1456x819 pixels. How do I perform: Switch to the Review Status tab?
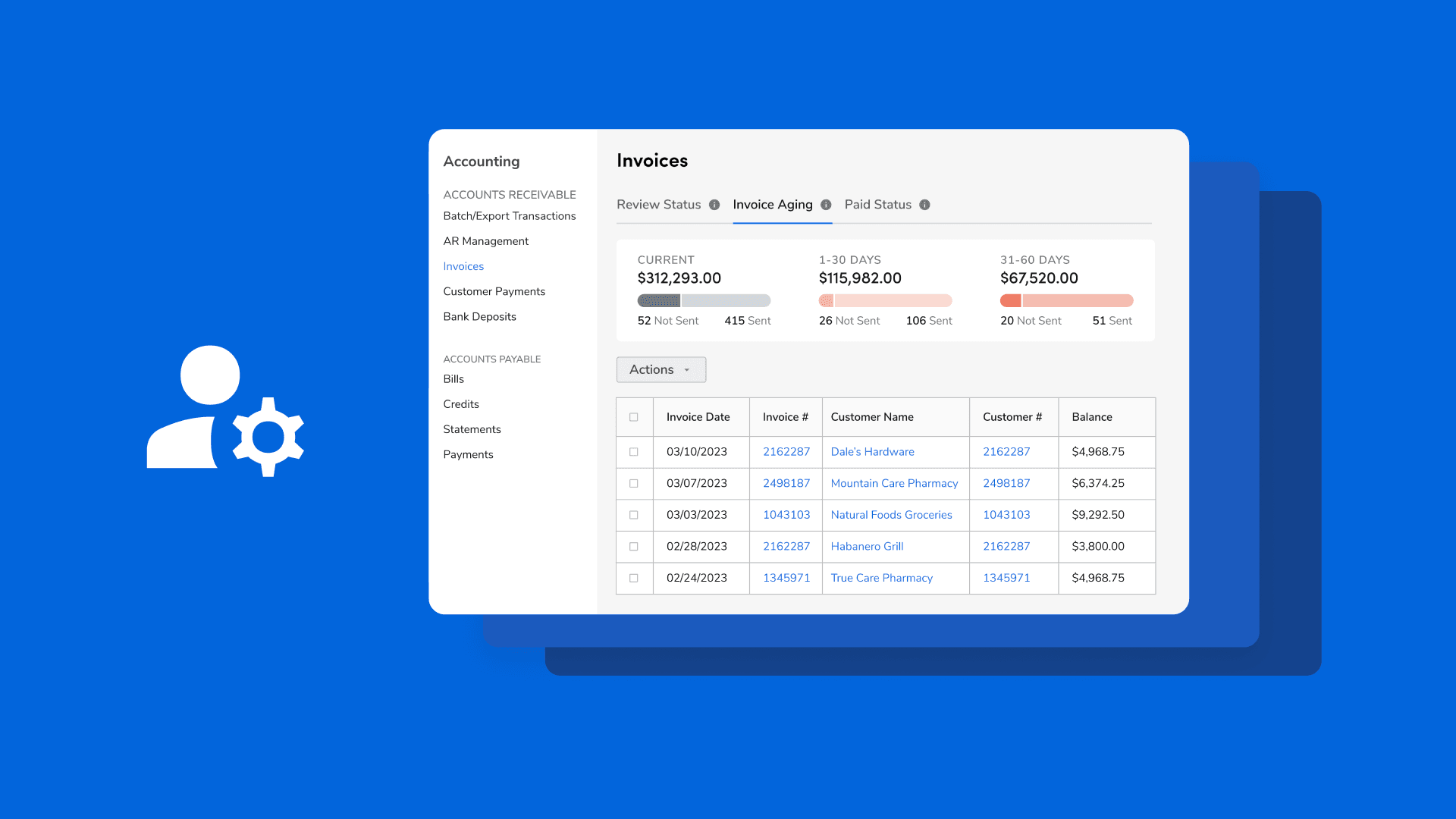click(x=658, y=205)
